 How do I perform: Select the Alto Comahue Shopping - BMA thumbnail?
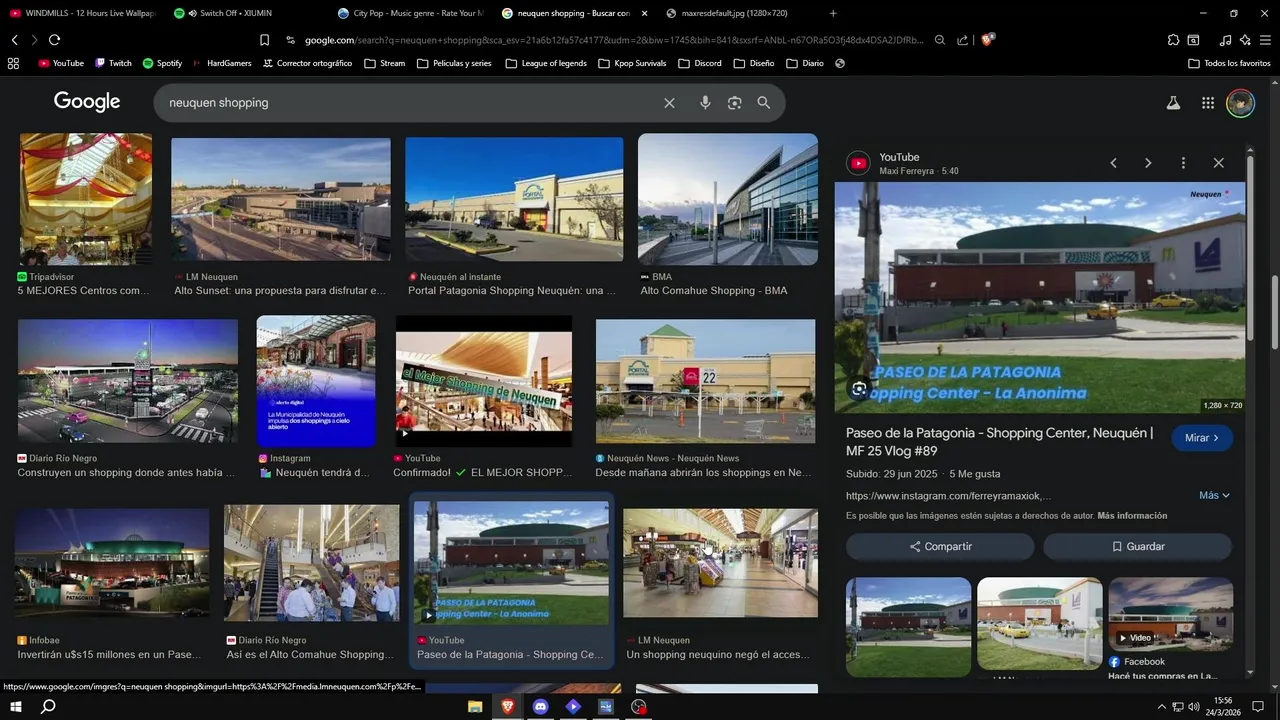728,198
